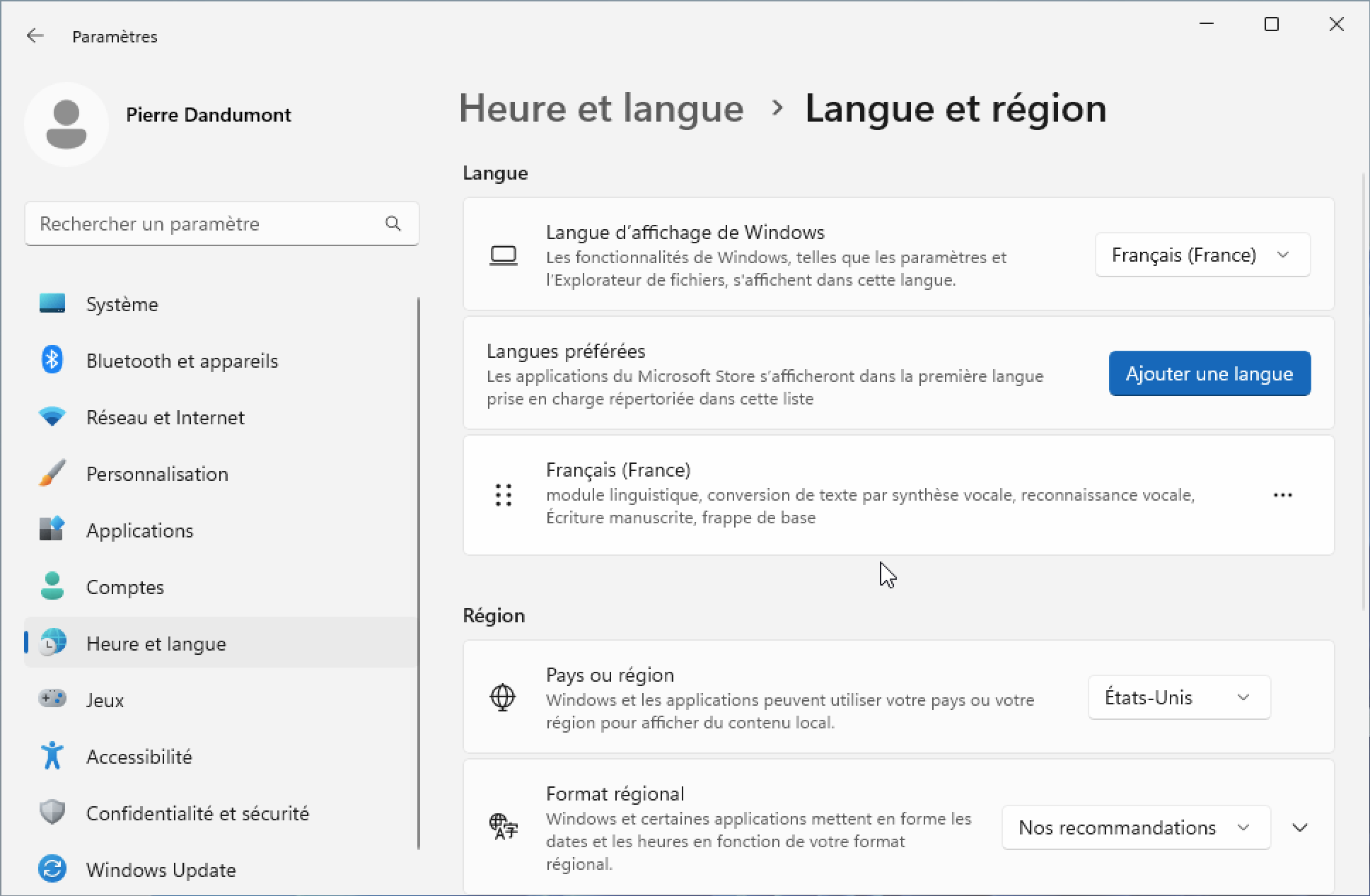Click the Jeux gamepad icon

click(x=52, y=699)
